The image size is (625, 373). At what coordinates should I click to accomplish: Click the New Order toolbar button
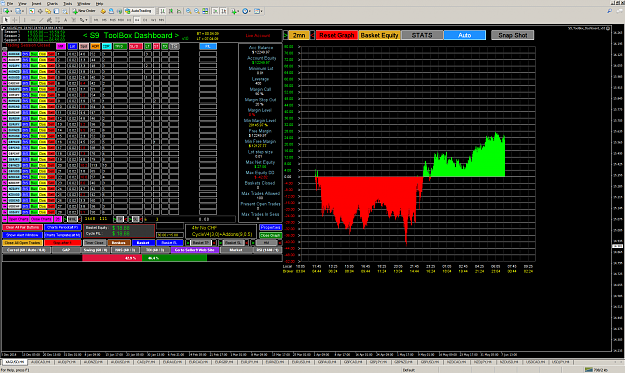84,11
